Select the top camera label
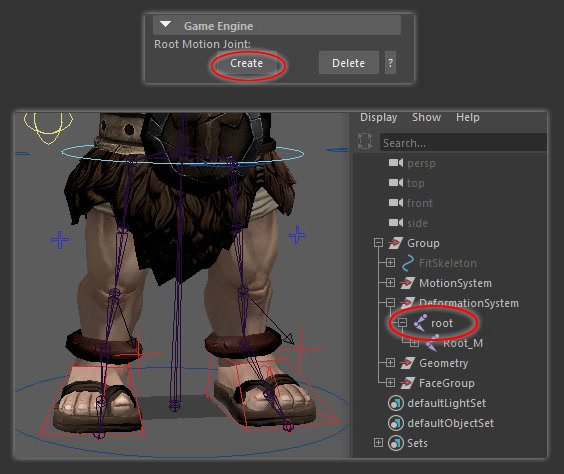 click(415, 183)
